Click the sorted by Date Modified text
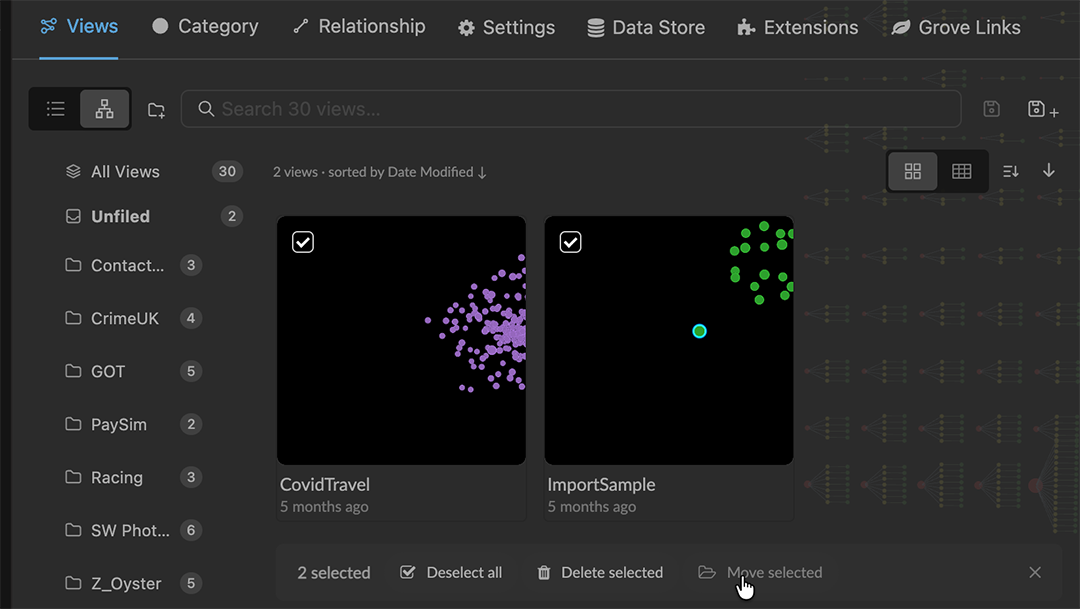 [408, 172]
